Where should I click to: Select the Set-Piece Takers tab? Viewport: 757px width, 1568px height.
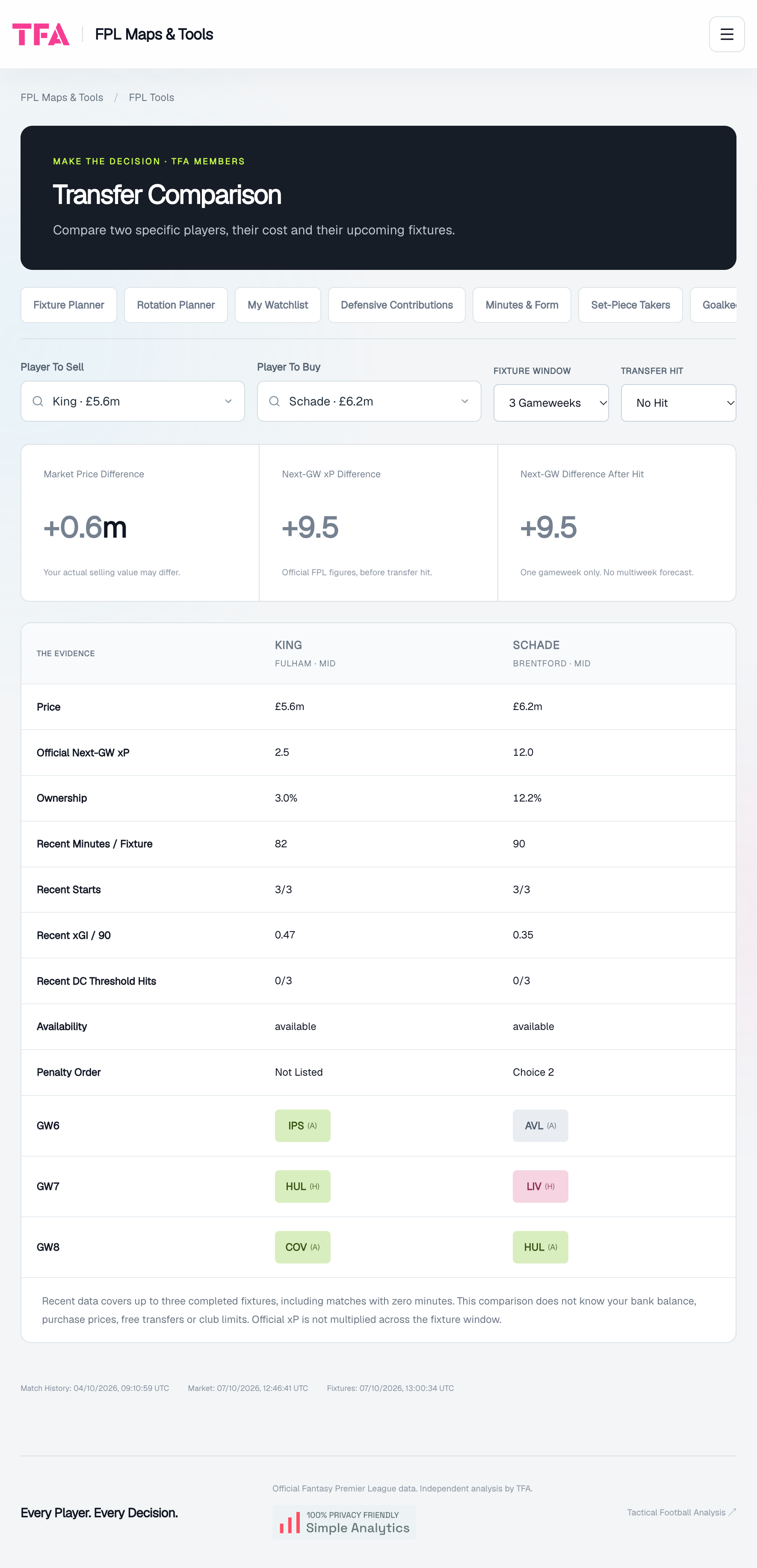tap(630, 305)
